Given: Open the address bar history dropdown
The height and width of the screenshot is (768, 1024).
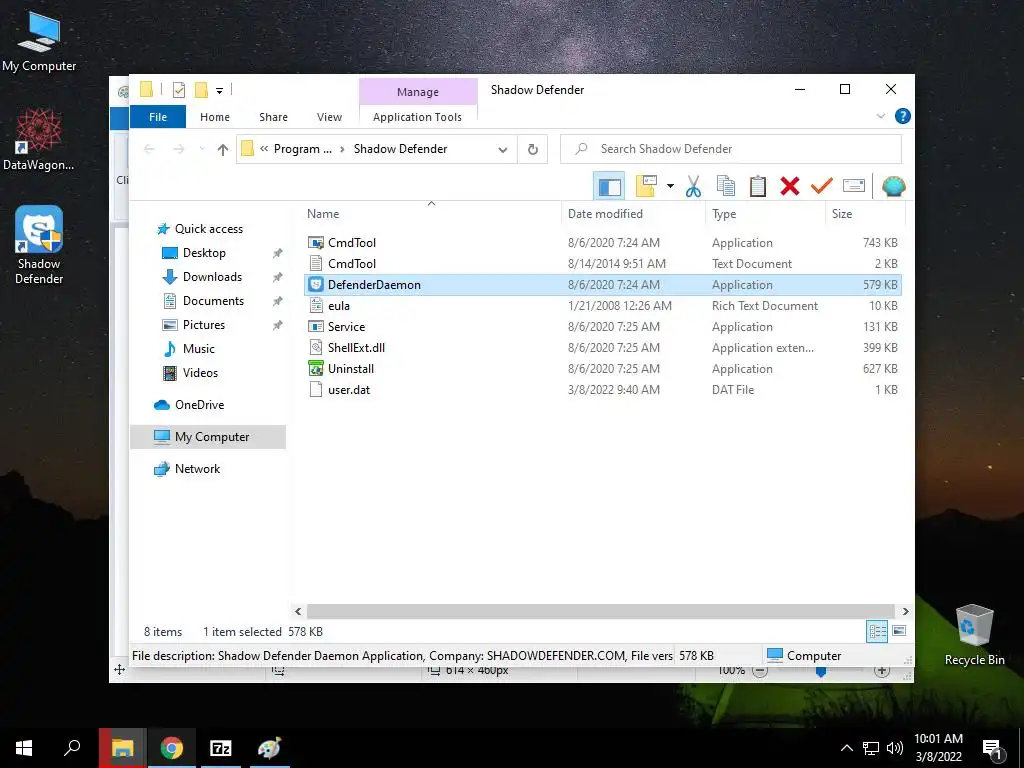Looking at the screenshot, I should coord(503,150).
